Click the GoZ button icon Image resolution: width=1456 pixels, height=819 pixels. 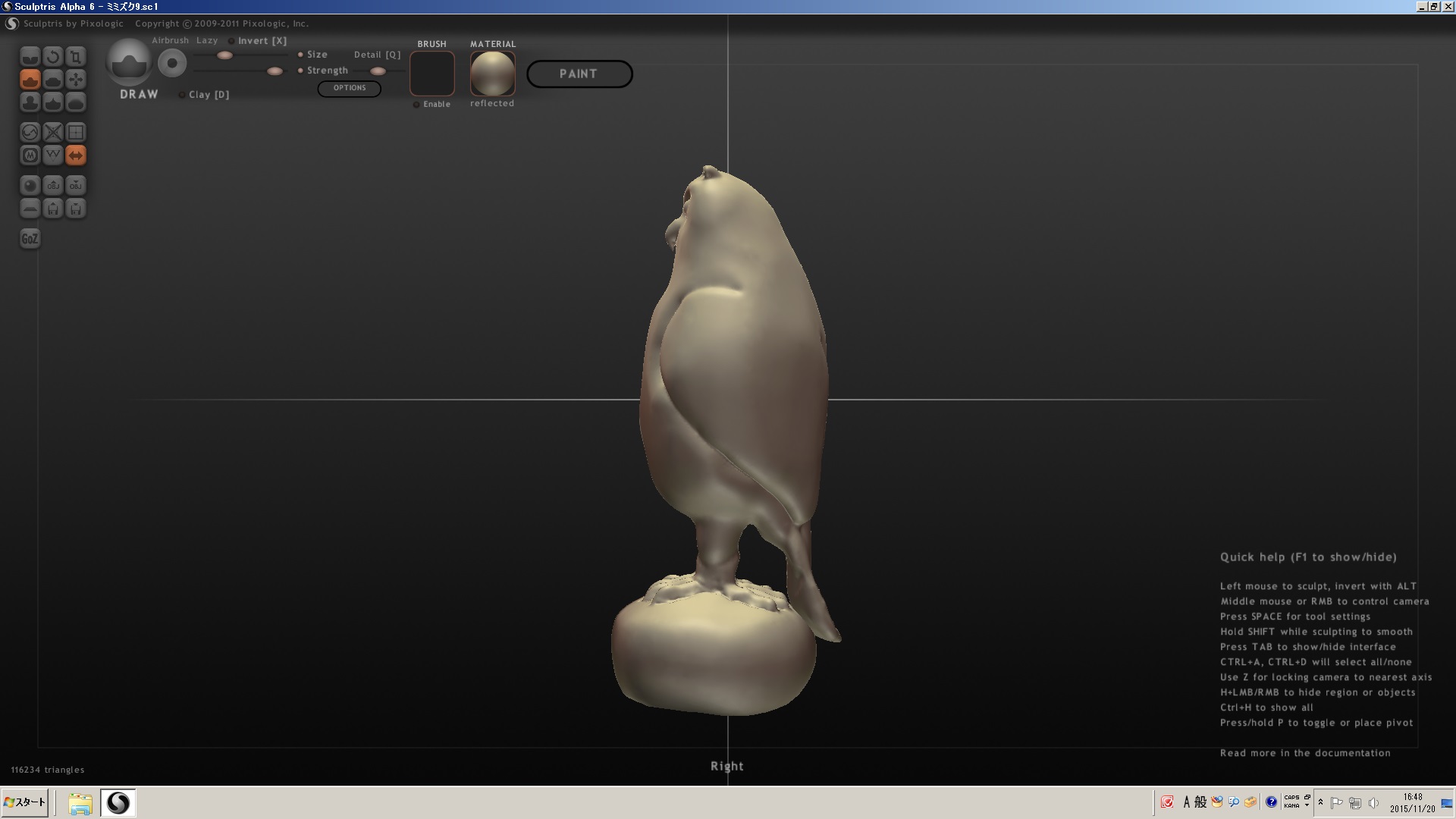[x=30, y=239]
